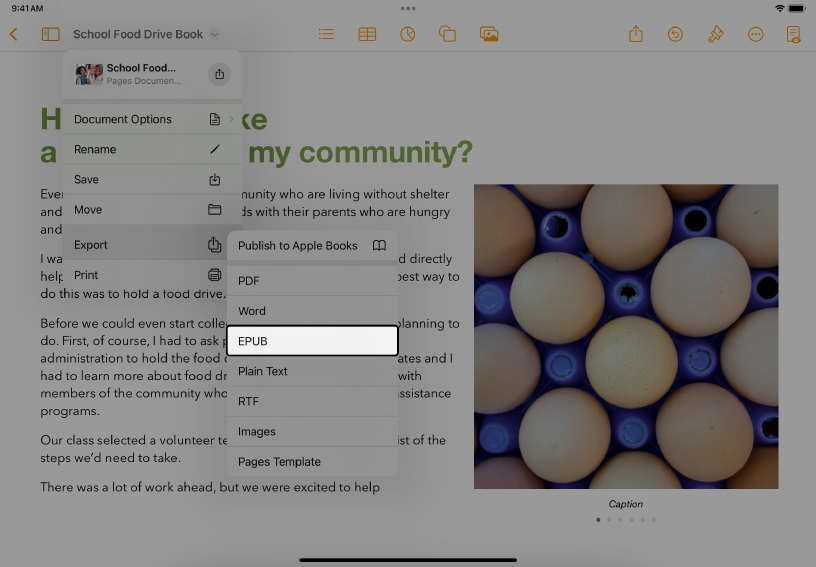Select Rename in the document menu
816x567 pixels.
coord(152,149)
